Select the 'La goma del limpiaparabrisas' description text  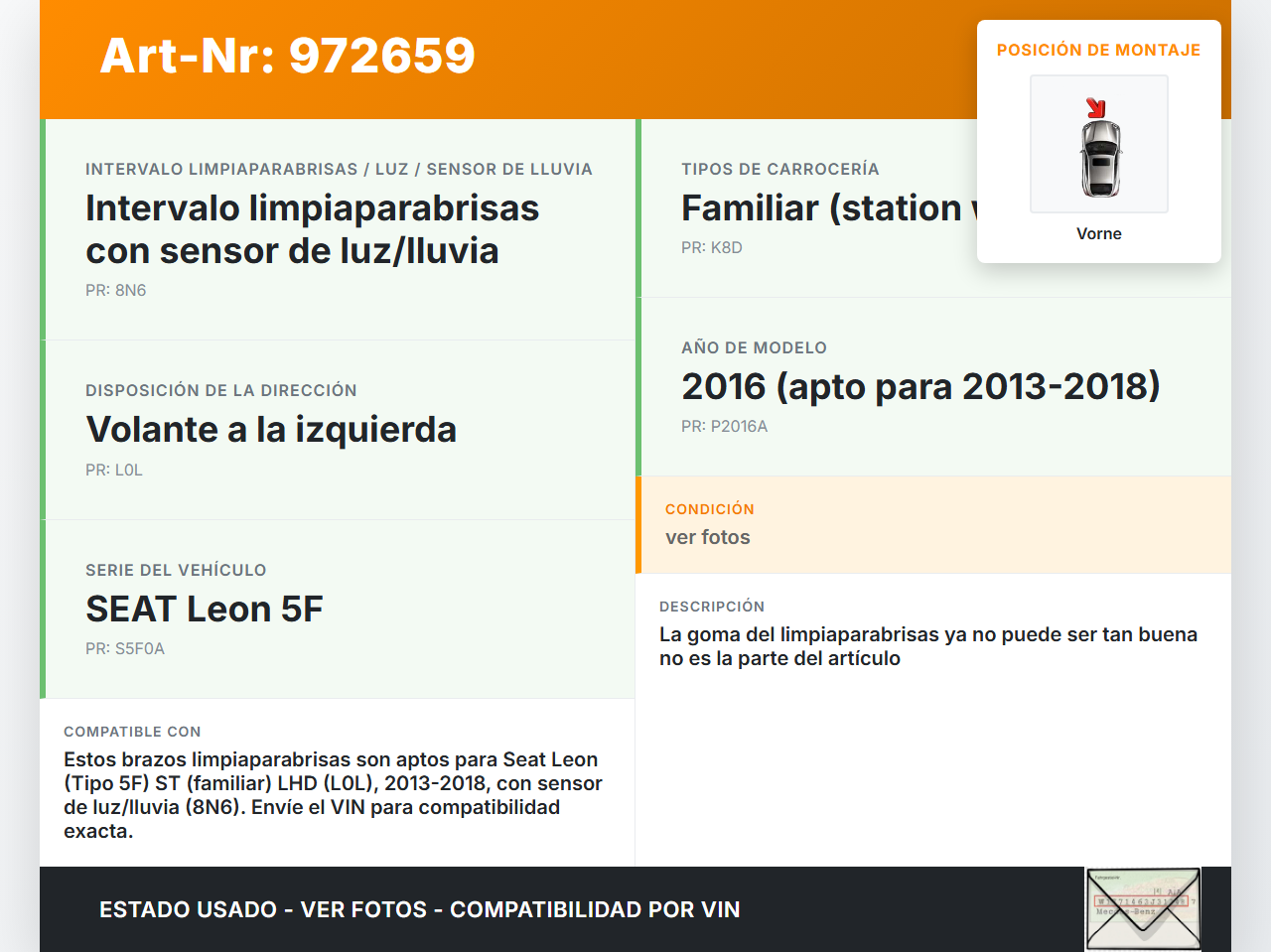click(928, 646)
